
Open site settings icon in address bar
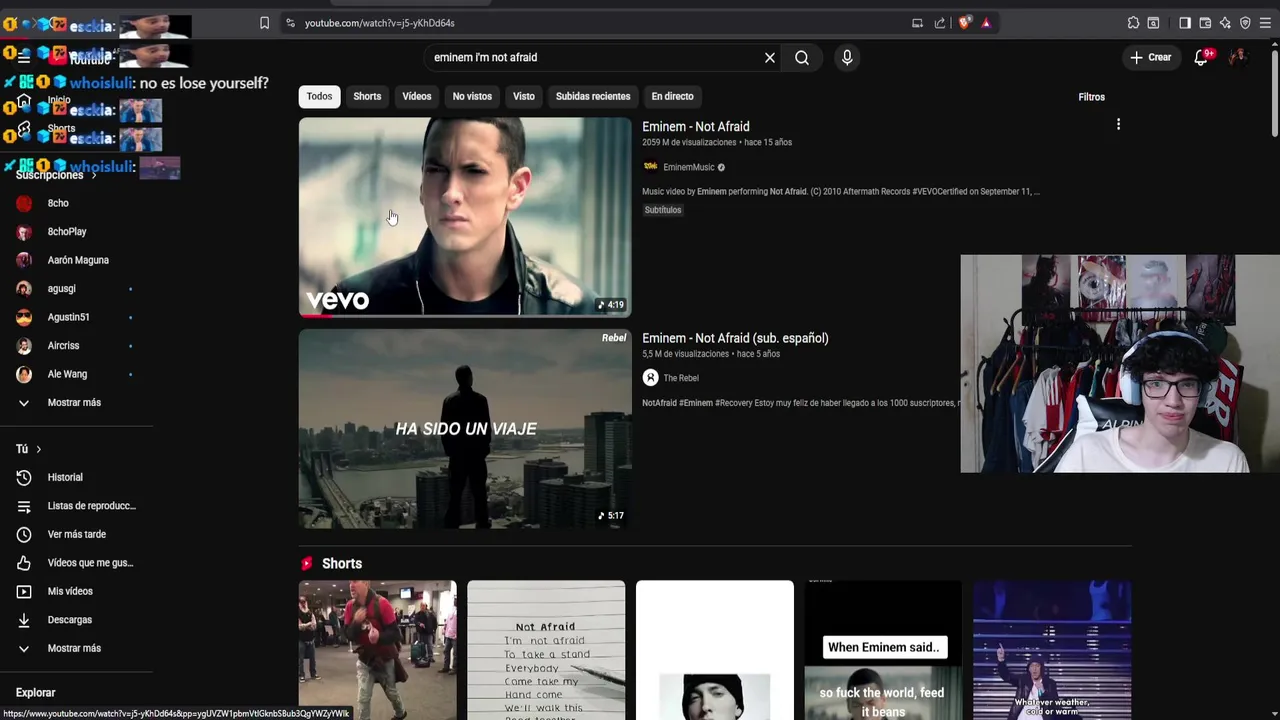click(x=290, y=23)
